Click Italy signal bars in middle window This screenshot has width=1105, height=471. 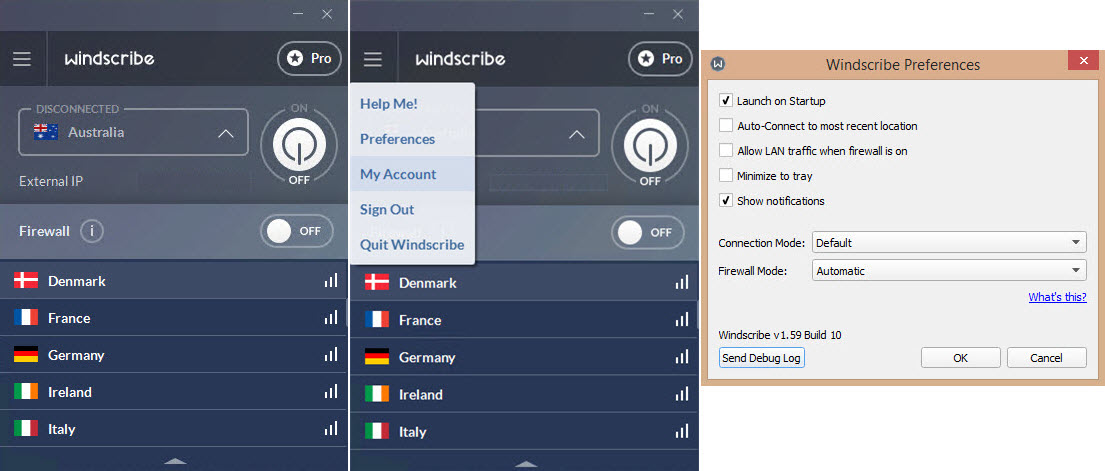point(681,432)
